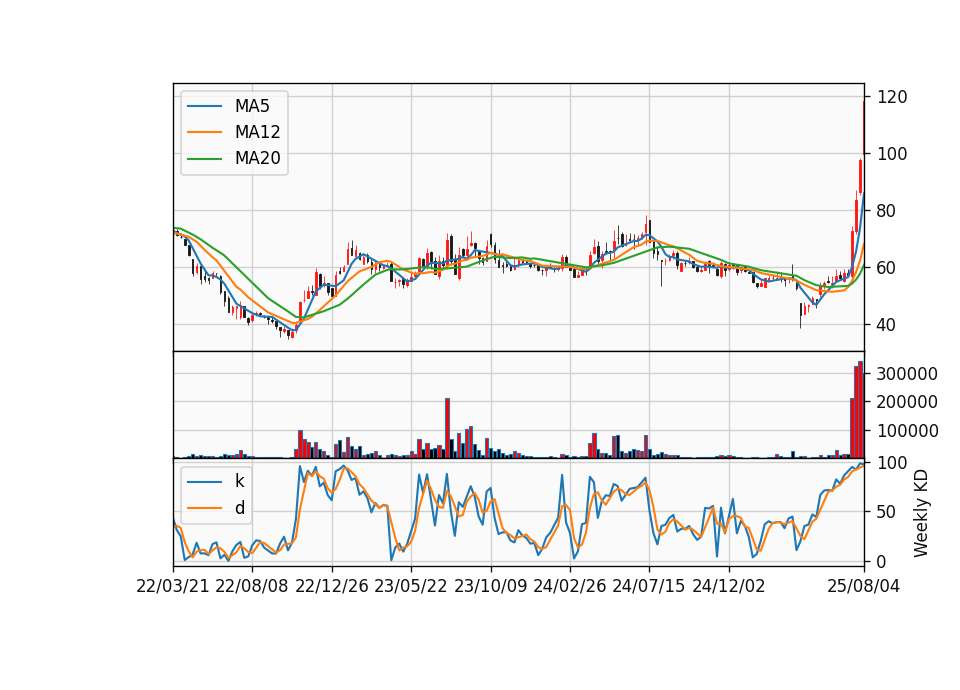Viewport: 960px width, 690px height.
Task: Click the 120 price axis label
Action: [892, 97]
